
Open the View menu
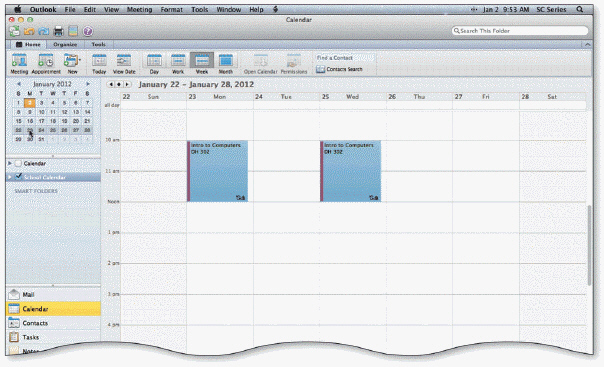tap(111, 9)
